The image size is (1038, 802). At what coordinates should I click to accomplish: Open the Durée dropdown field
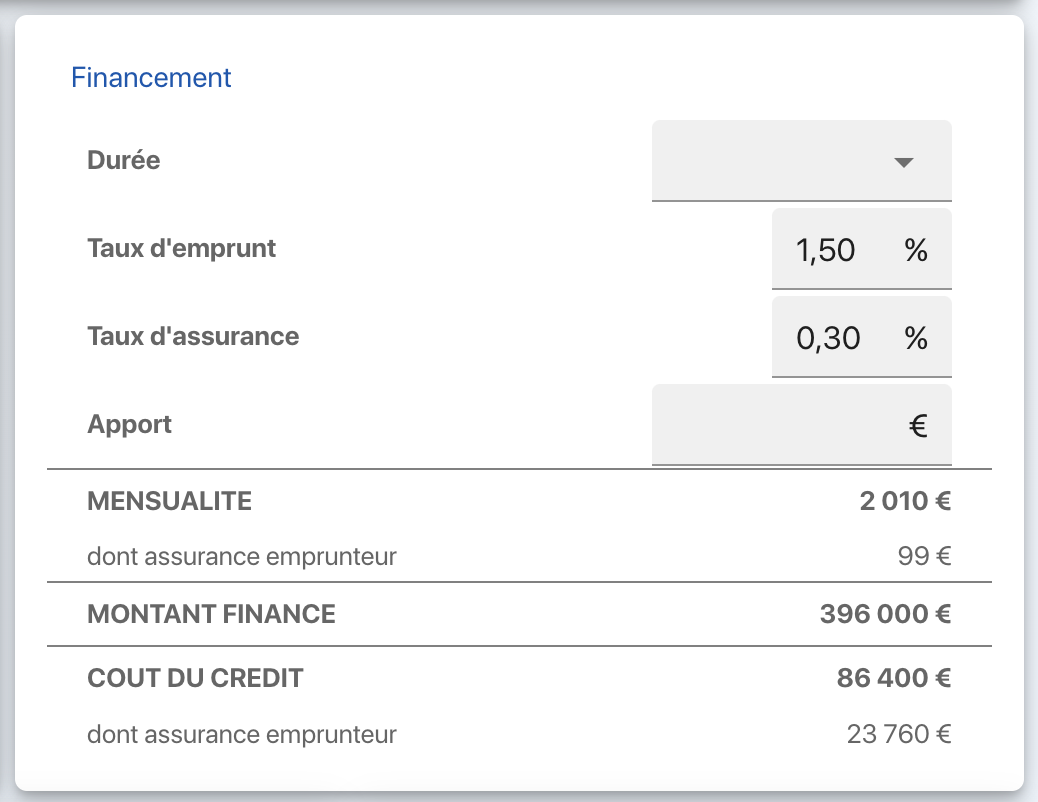point(780,161)
